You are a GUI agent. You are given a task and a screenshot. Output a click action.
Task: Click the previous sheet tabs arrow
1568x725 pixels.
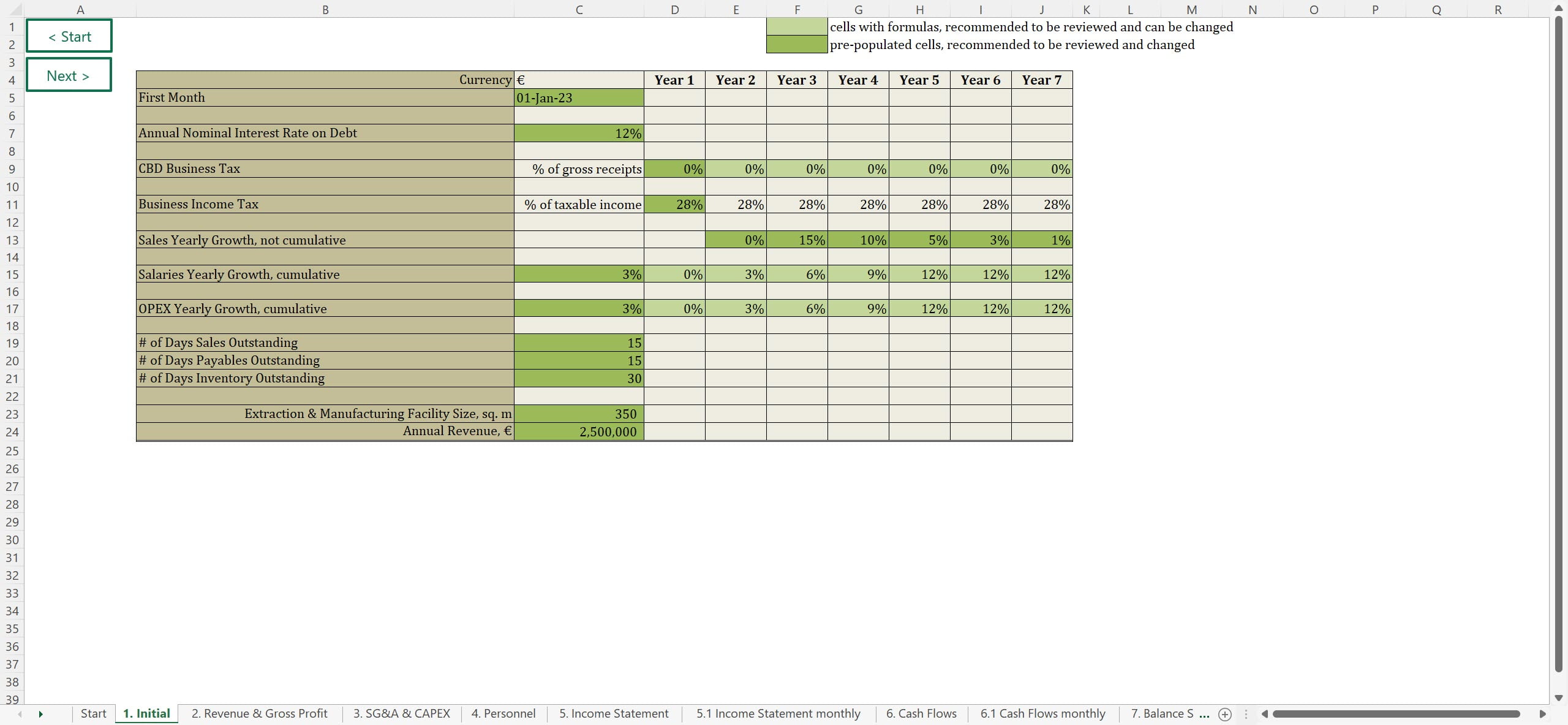[20, 714]
